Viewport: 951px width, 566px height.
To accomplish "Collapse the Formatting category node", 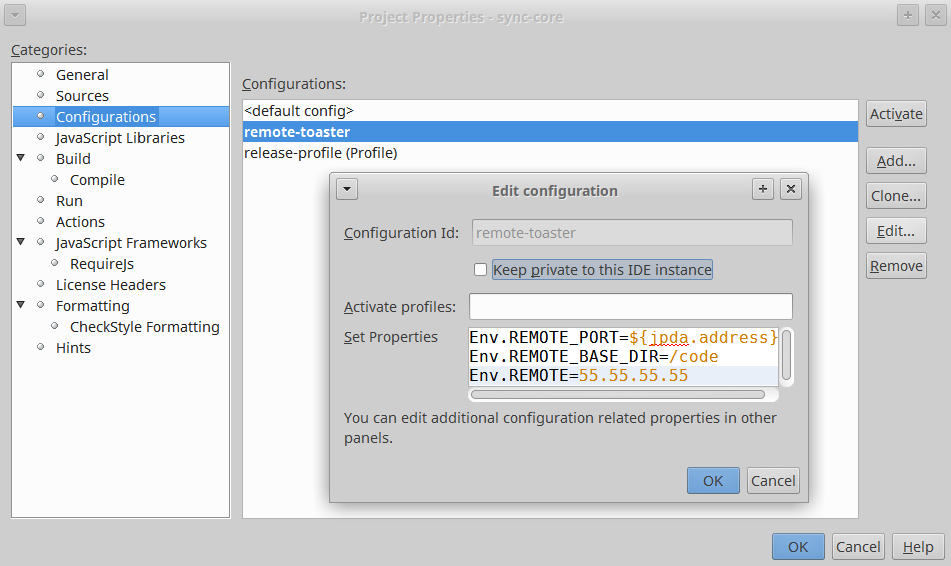I will (21, 305).
